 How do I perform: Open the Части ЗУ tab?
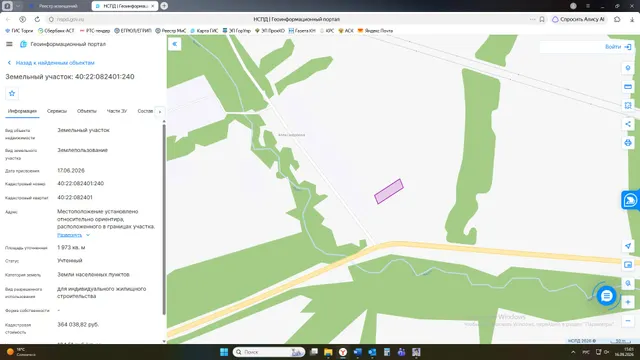point(117,111)
